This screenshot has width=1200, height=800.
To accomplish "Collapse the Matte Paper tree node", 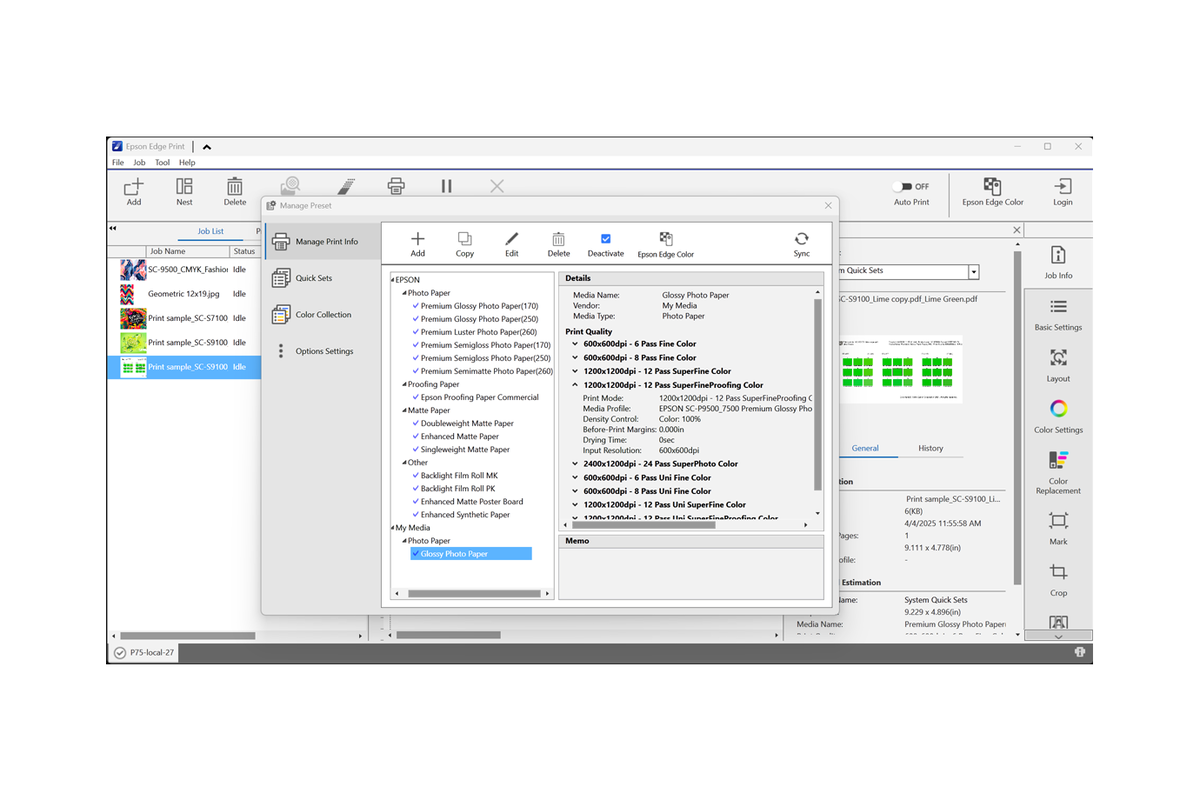I will point(404,410).
